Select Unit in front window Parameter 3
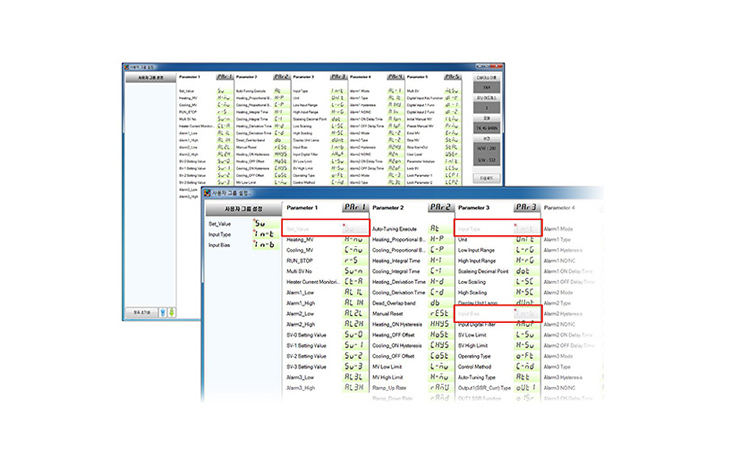Viewport: 750px width, 457px height. click(463, 239)
